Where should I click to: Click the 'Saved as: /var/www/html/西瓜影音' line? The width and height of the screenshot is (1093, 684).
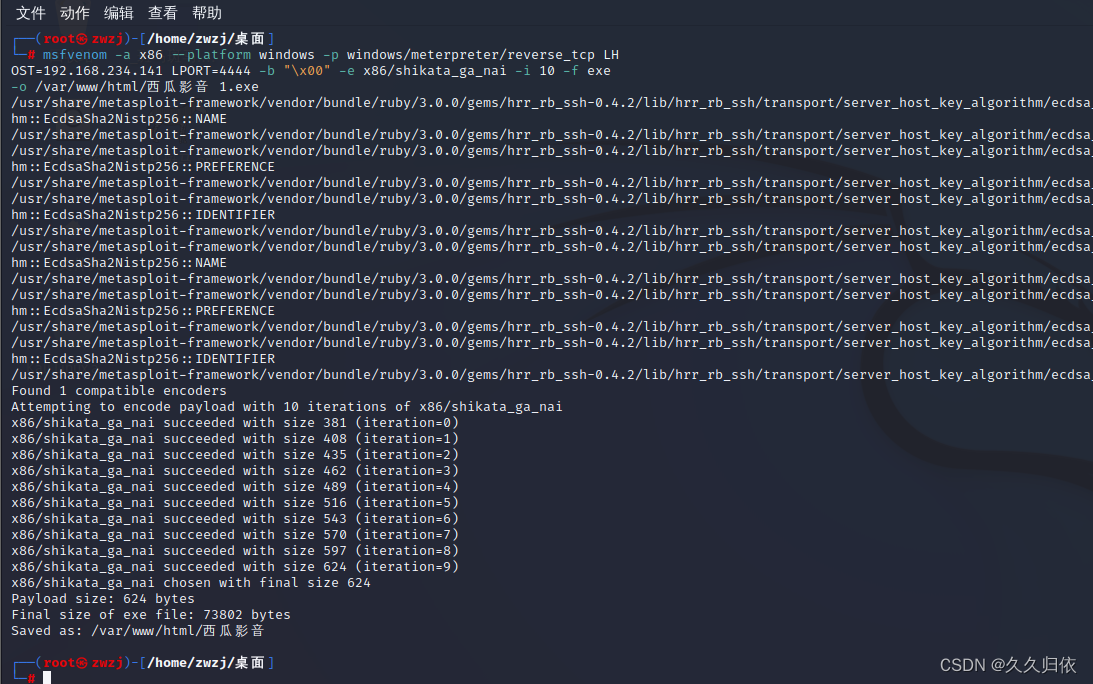(x=138, y=631)
